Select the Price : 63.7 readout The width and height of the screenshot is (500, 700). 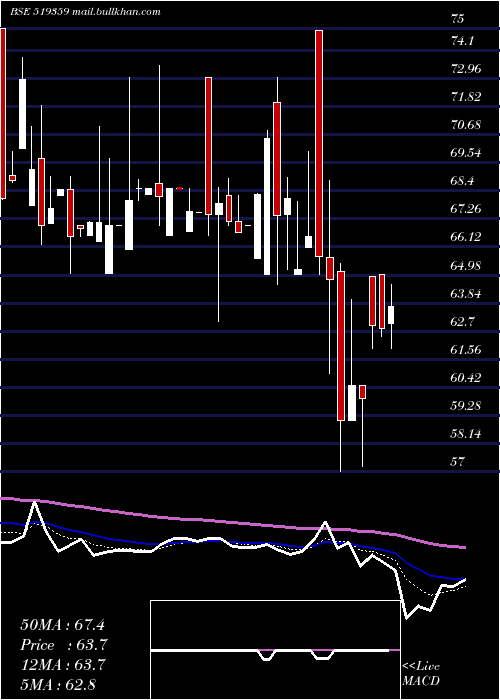click(64, 645)
